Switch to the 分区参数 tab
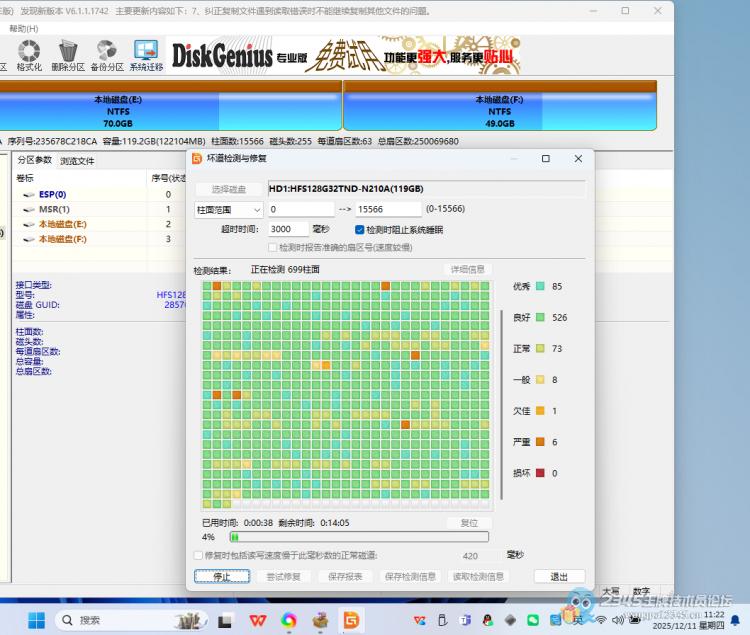750x635 pixels. 35,160
